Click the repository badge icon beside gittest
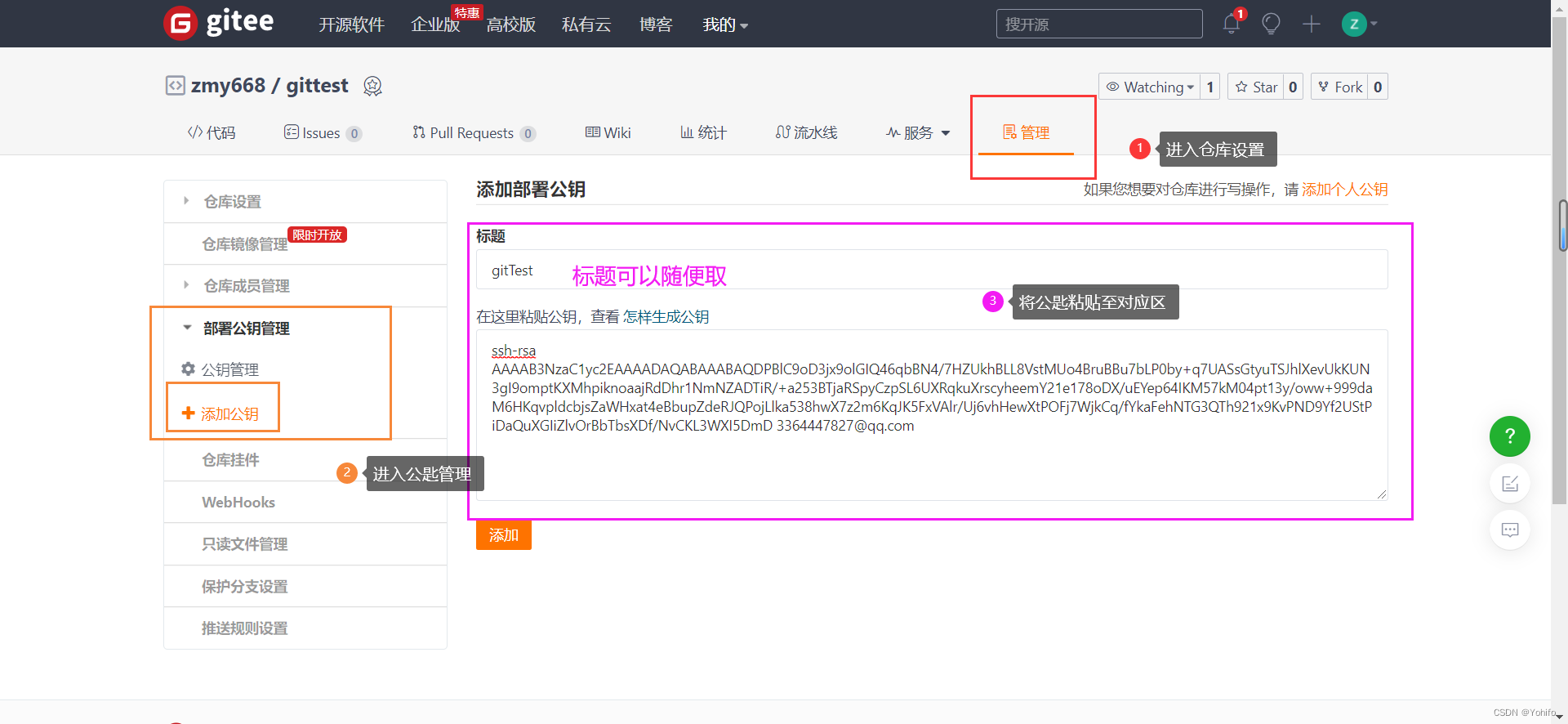Viewport: 1568px width, 724px height. (372, 86)
